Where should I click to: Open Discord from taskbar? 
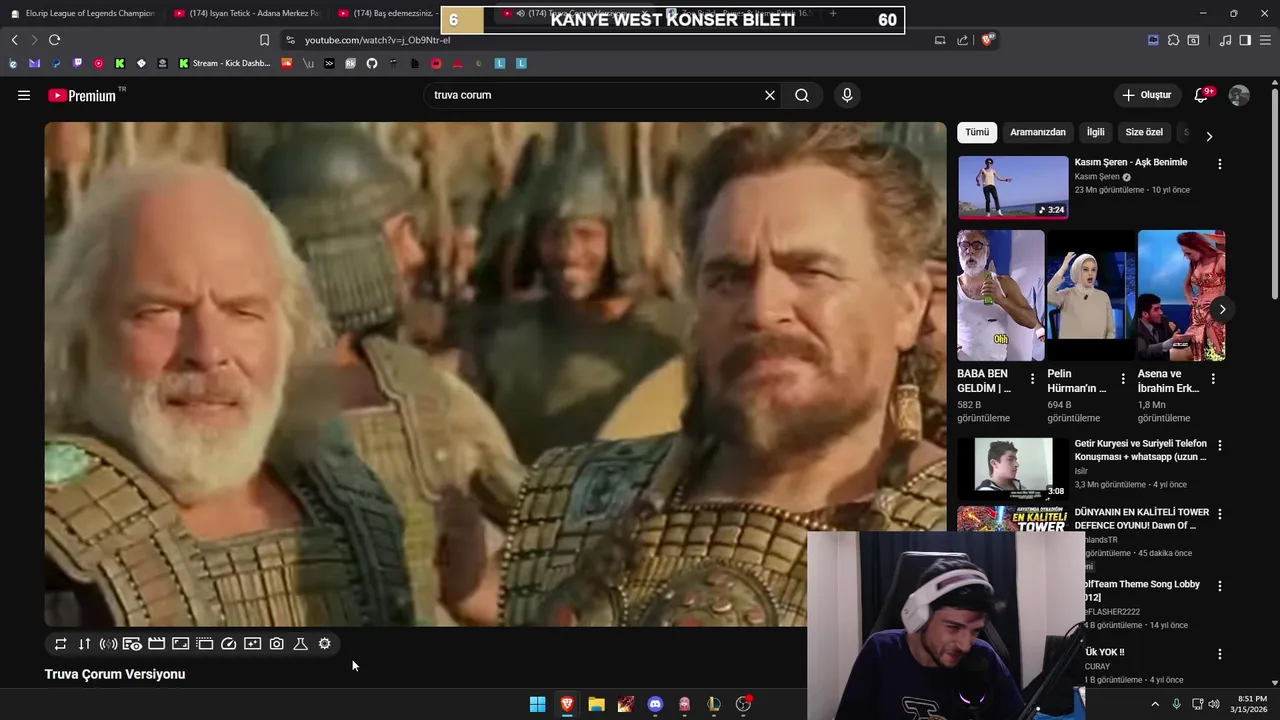pyautogui.click(x=655, y=704)
